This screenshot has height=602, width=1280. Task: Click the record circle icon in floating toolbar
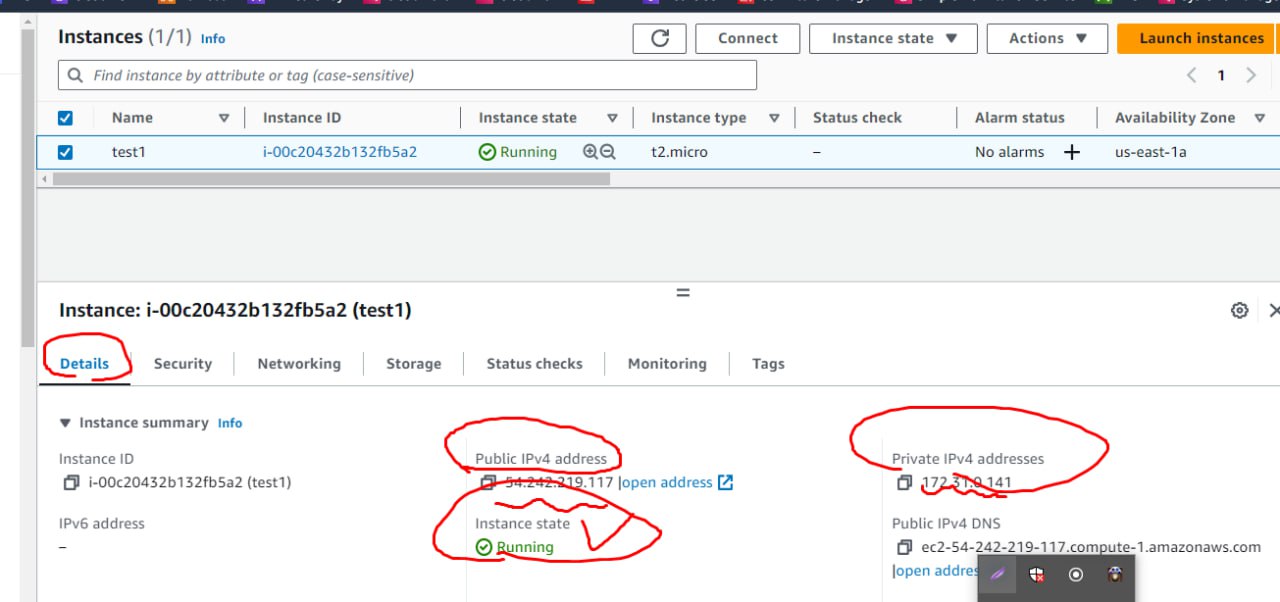click(1076, 575)
